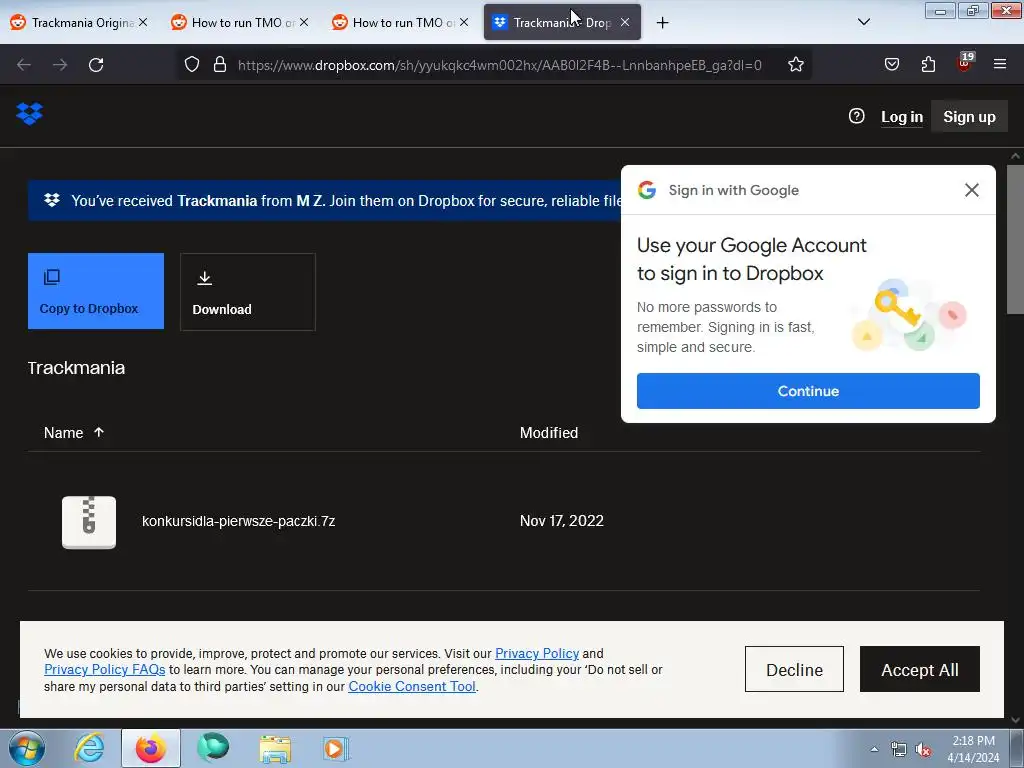Click the Modified column header
Image resolution: width=1024 pixels, height=768 pixels.
pos(549,432)
